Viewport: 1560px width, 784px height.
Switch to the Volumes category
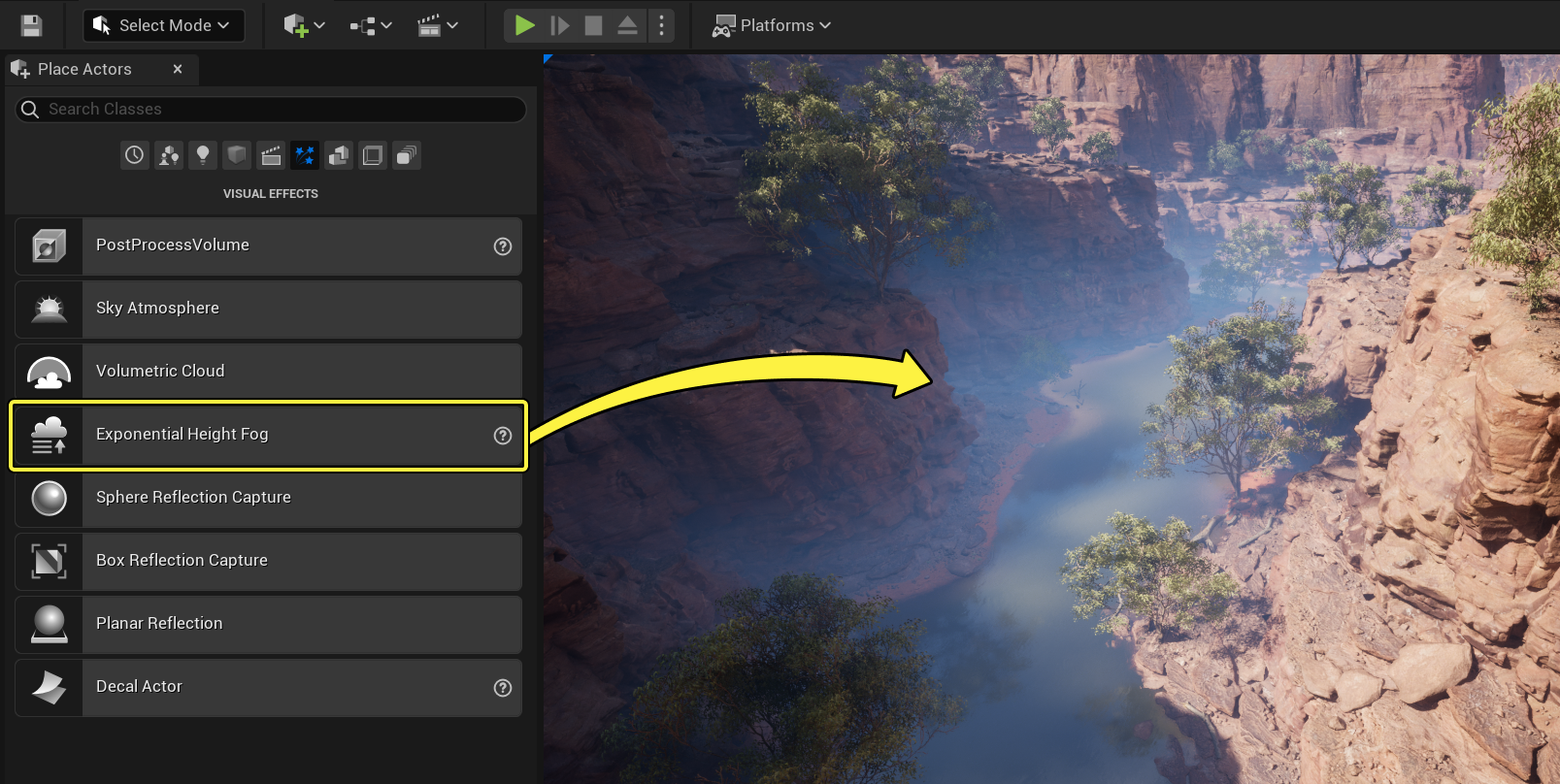(x=373, y=155)
